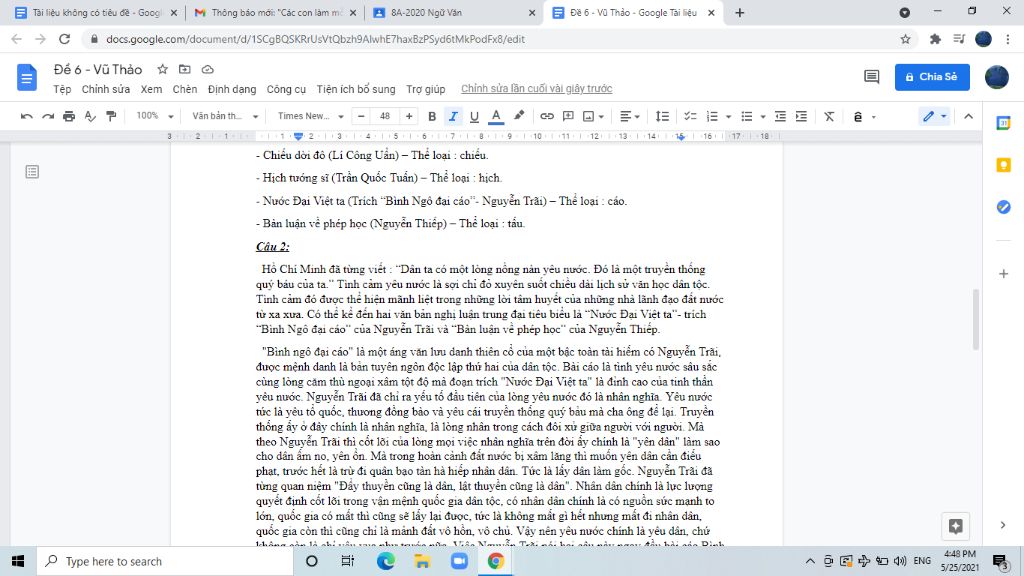This screenshot has width=1024, height=576.
Task: Open File Explorer from taskbar
Action: pos(422,561)
